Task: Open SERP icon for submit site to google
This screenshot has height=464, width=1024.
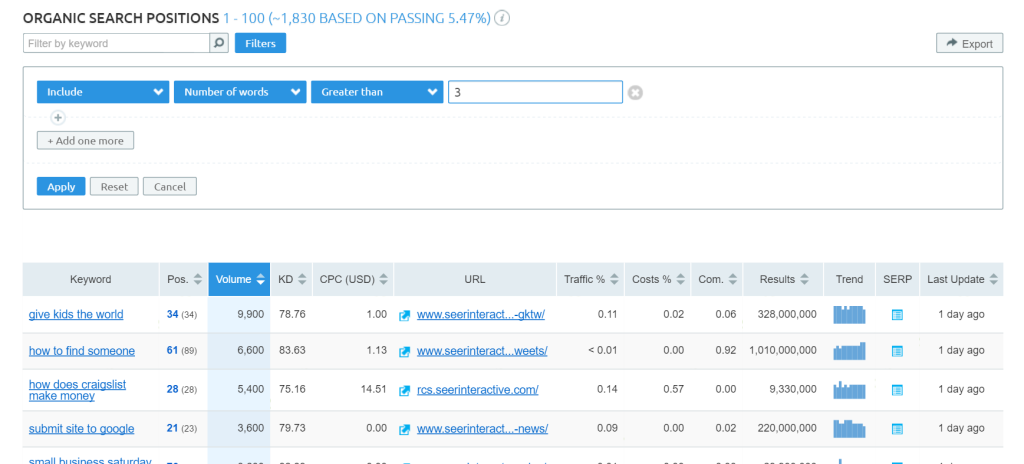Action: pyautogui.click(x=897, y=429)
